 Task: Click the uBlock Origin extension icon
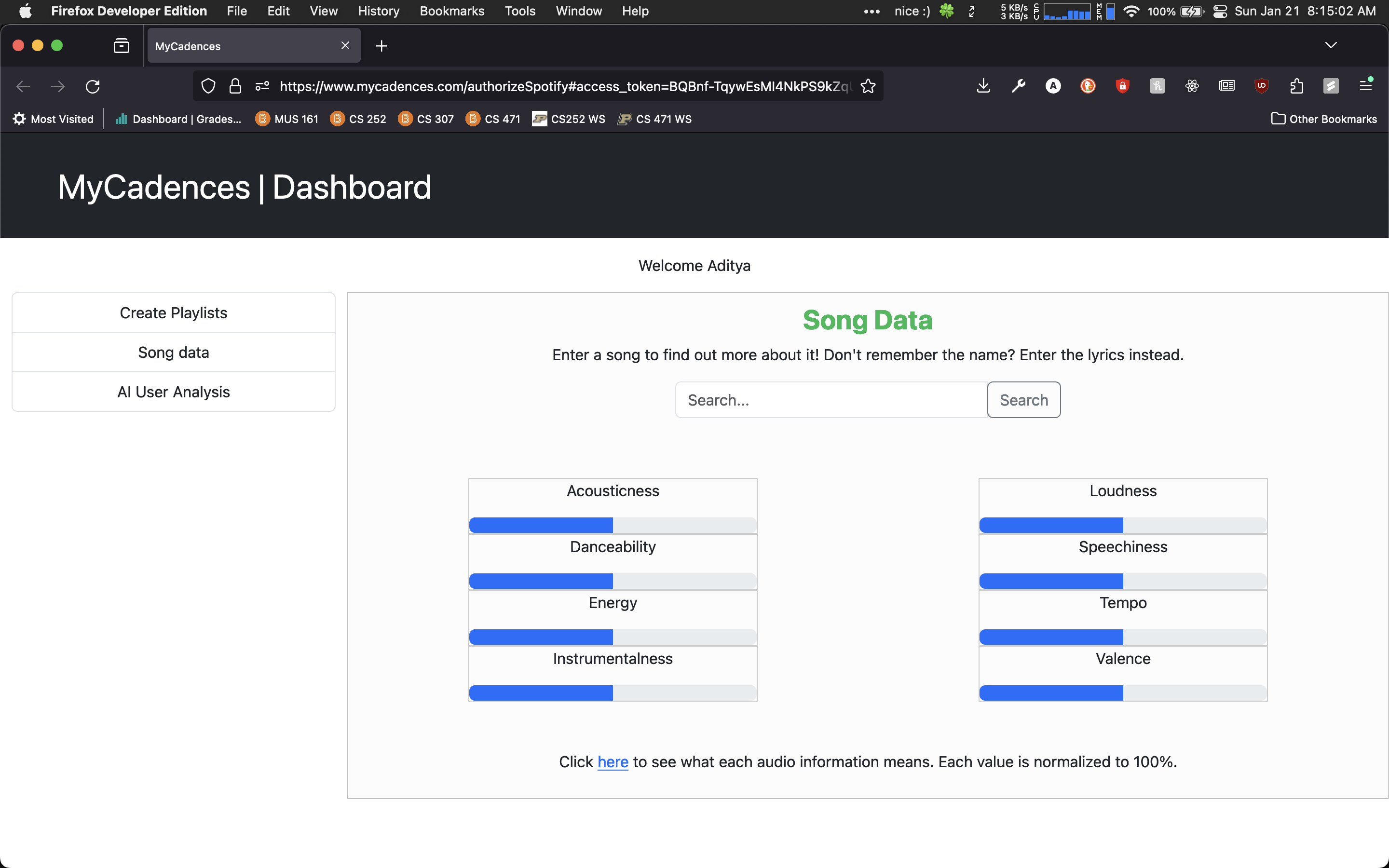[x=1261, y=86]
